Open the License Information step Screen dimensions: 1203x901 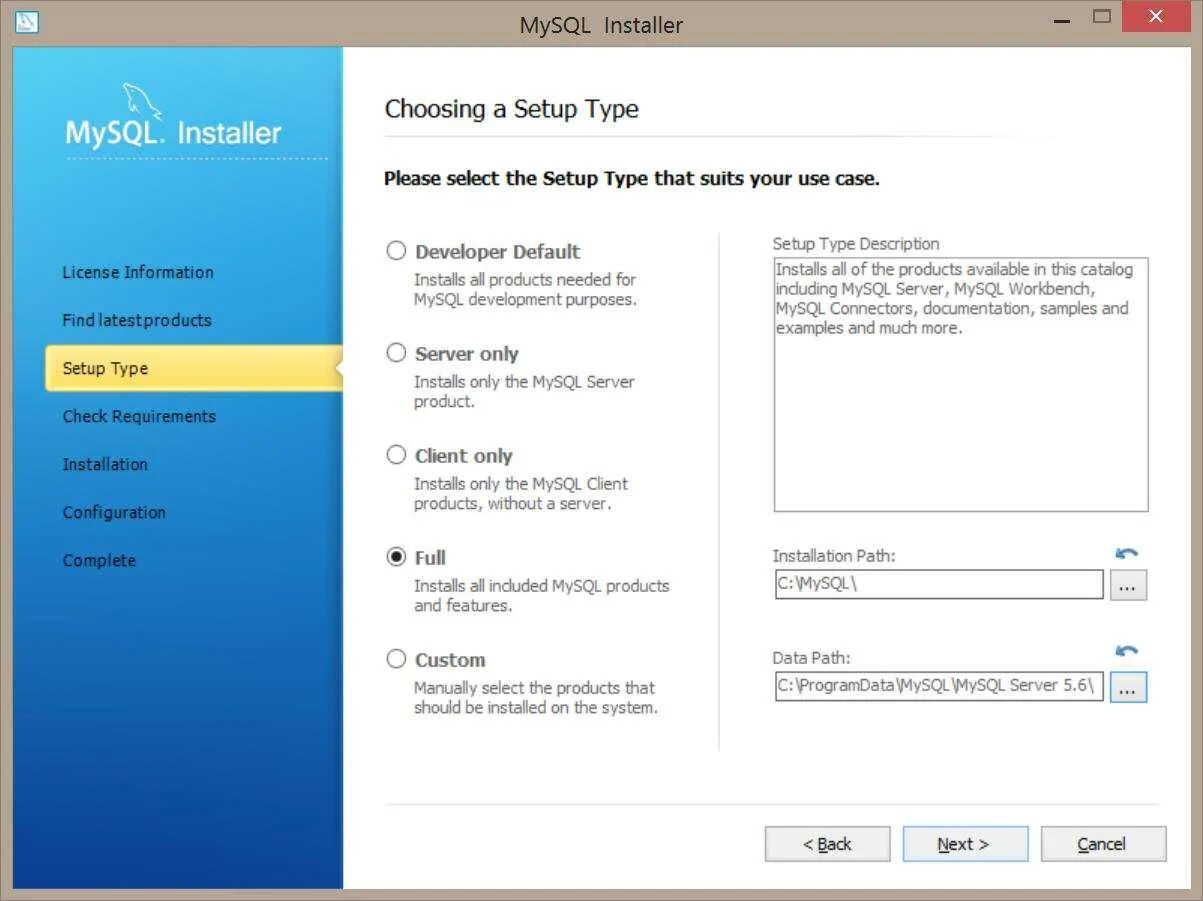pyautogui.click(x=138, y=272)
